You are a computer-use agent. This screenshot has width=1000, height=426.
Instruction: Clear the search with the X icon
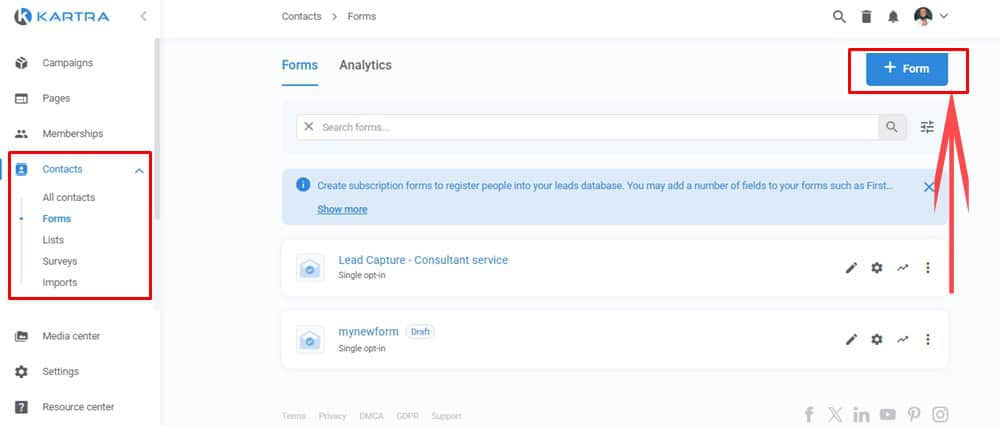pos(309,127)
